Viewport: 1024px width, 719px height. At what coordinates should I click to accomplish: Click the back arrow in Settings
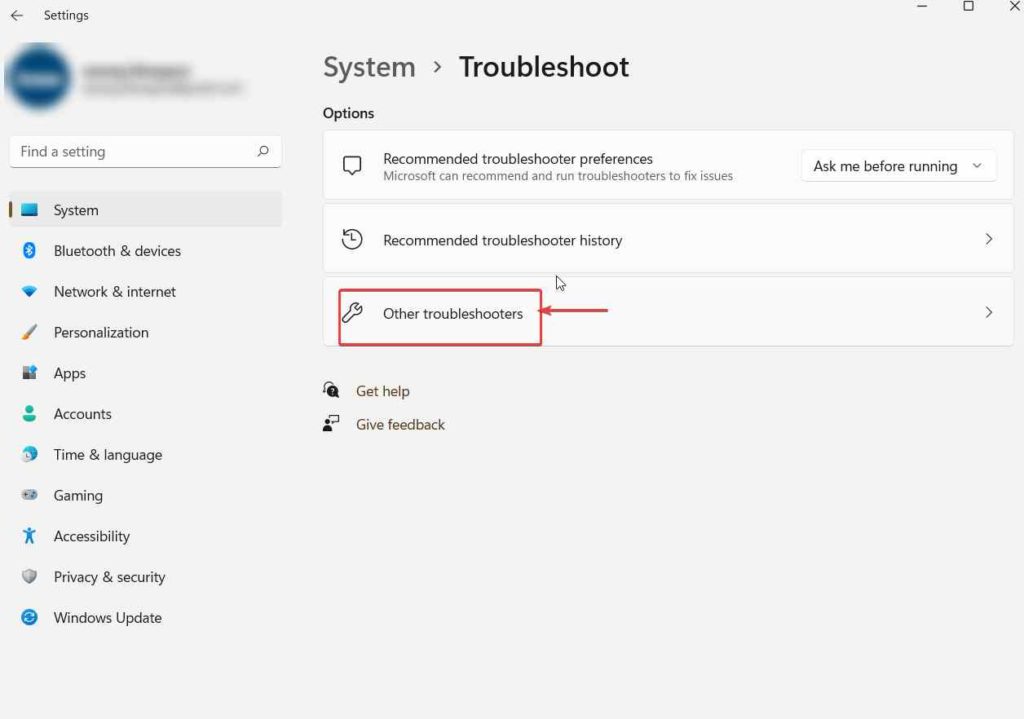(x=17, y=15)
